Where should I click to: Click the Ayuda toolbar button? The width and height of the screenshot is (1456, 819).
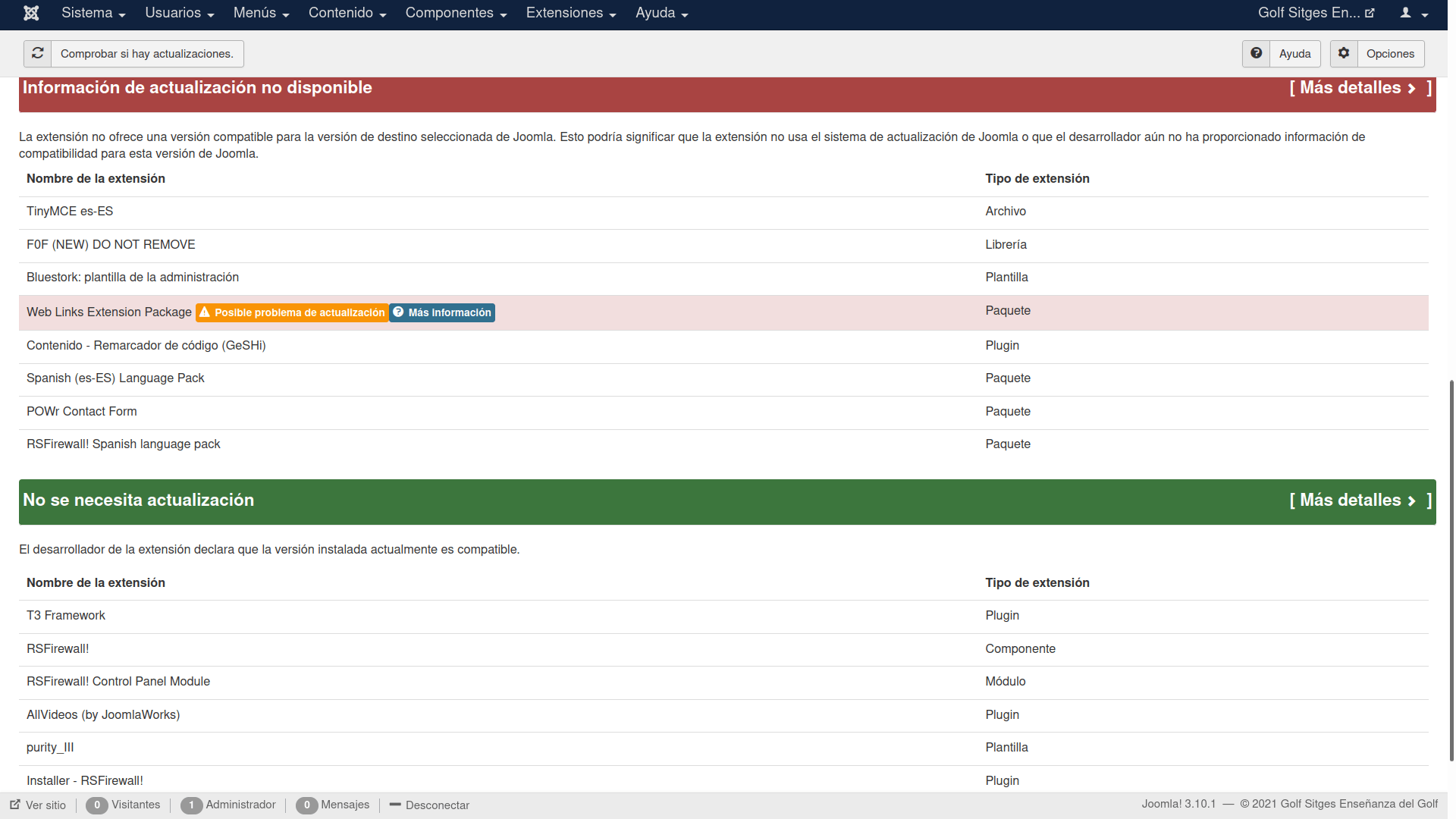(1281, 54)
